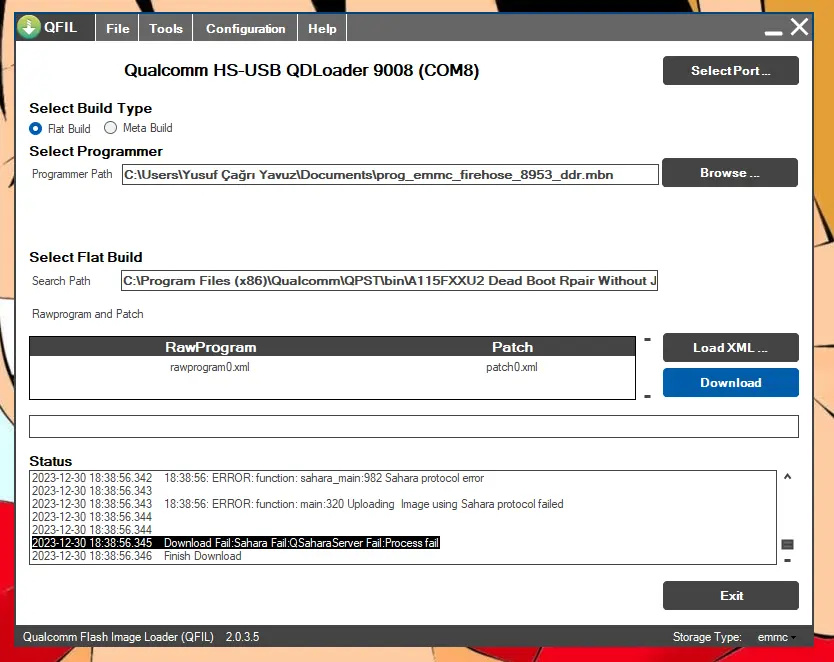Click the Select Port button
Viewport: 834px width, 662px height.
pyautogui.click(x=730, y=71)
